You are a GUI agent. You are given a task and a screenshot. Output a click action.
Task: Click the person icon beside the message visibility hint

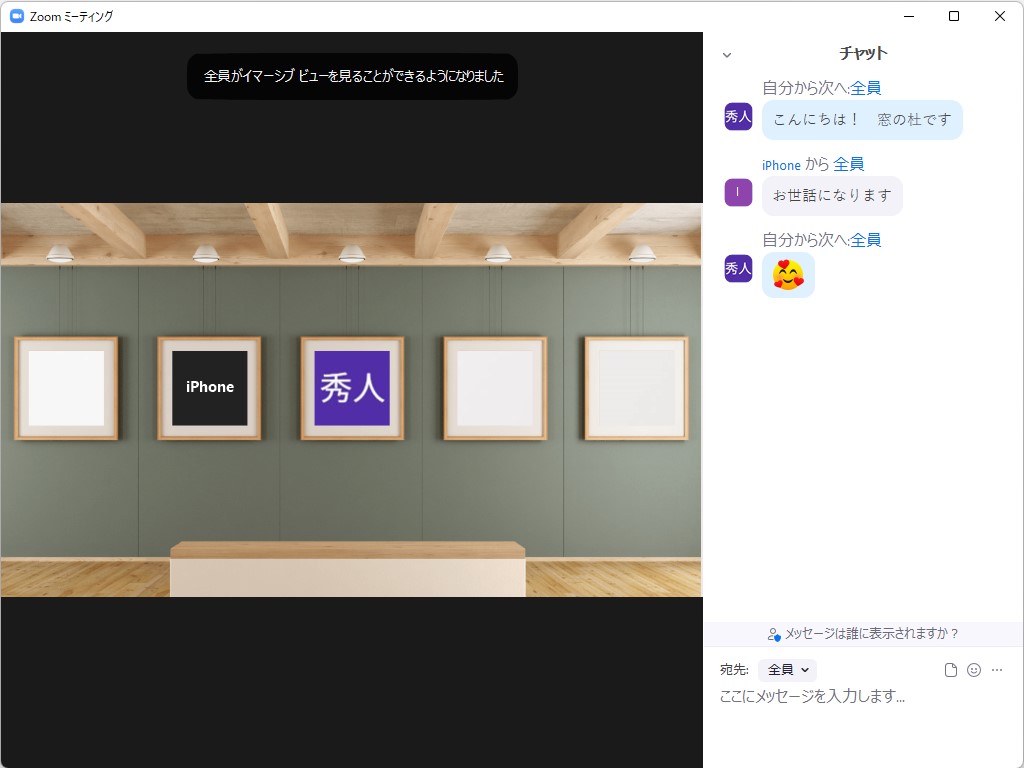coord(773,633)
